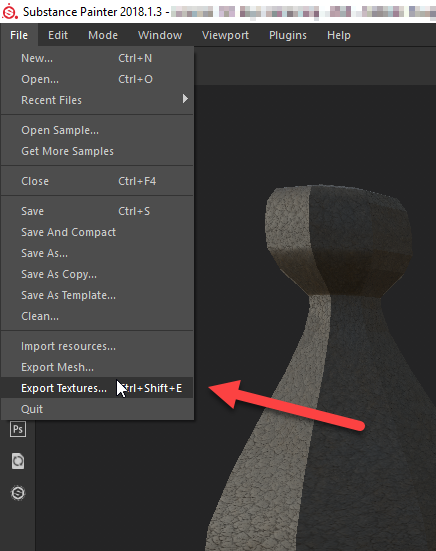
Task: Select Save And Compact entry
Action: pos(97,232)
